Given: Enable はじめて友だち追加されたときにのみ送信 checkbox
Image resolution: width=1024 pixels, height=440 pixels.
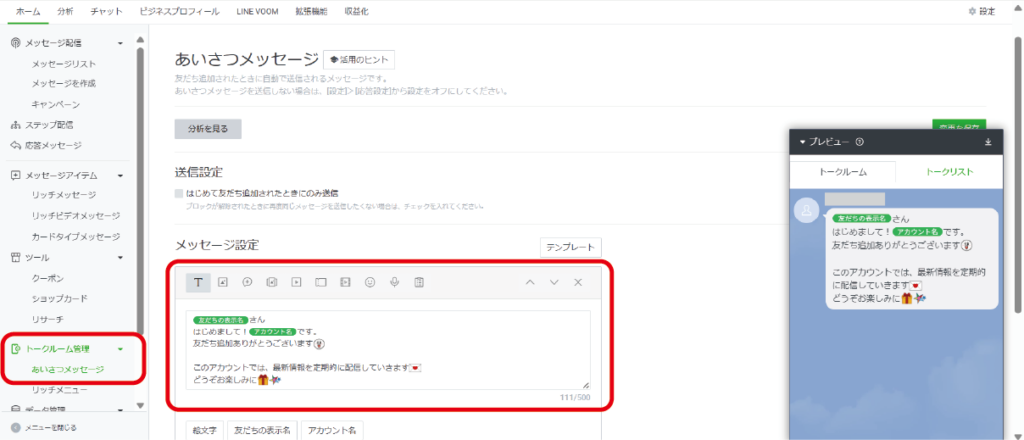Looking at the screenshot, I should 179,193.
